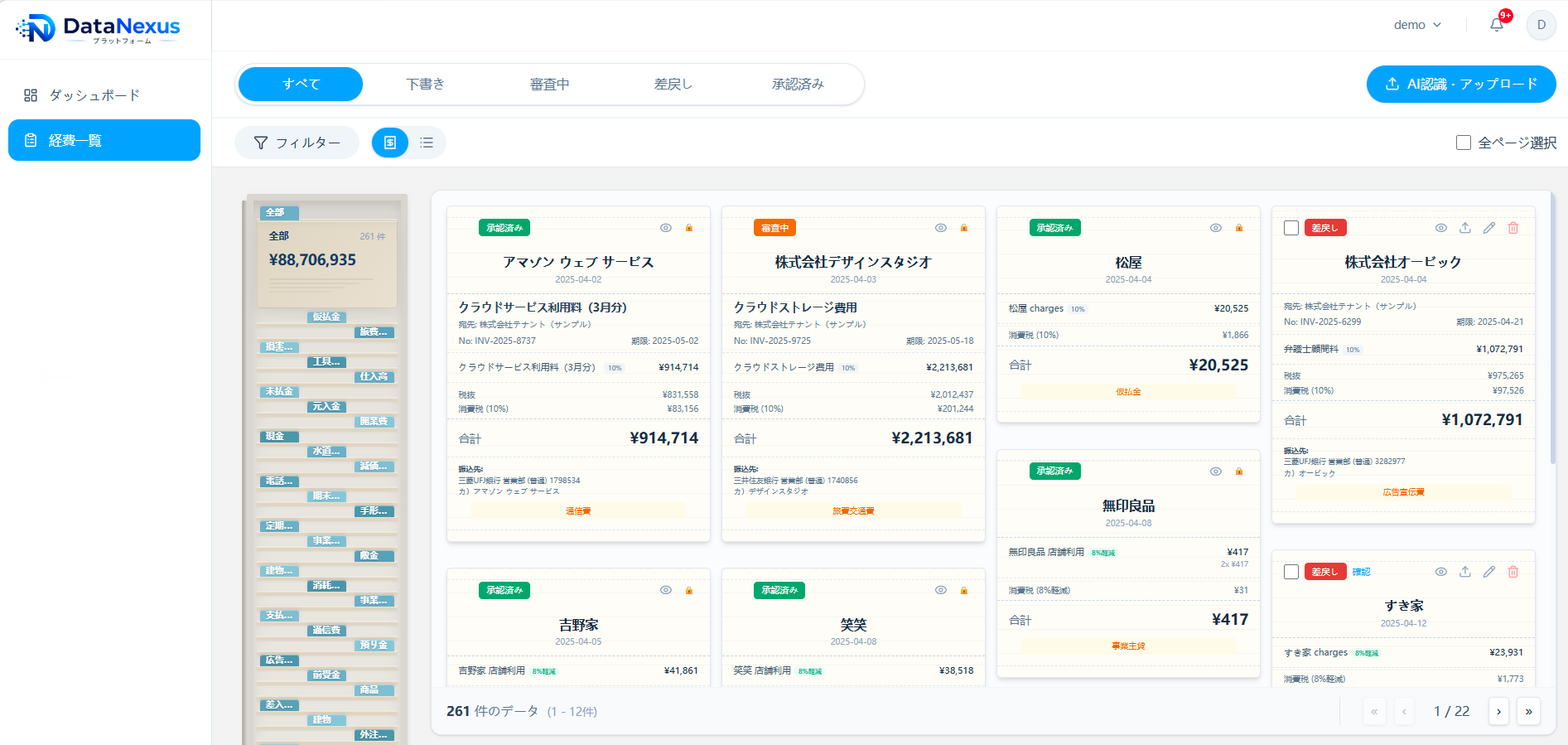
Task: Select the すき家 card checkbox
Action: [1291, 572]
